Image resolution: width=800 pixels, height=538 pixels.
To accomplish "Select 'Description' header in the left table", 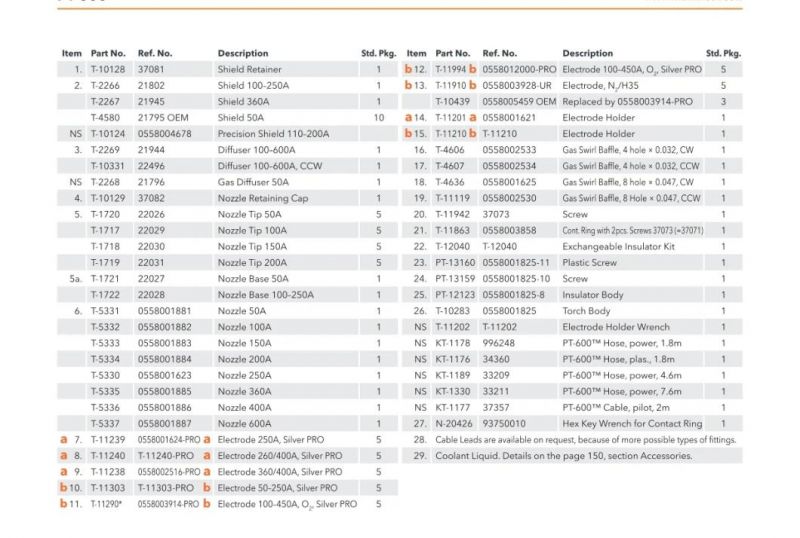I will pyautogui.click(x=243, y=53).
